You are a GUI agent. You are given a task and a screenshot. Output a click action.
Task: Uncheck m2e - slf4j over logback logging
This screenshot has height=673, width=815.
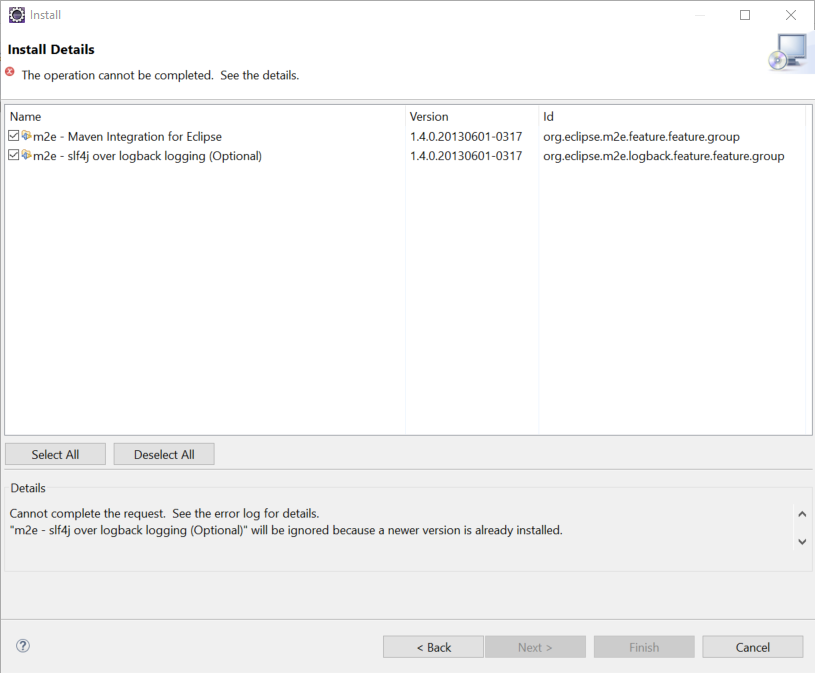coord(14,155)
